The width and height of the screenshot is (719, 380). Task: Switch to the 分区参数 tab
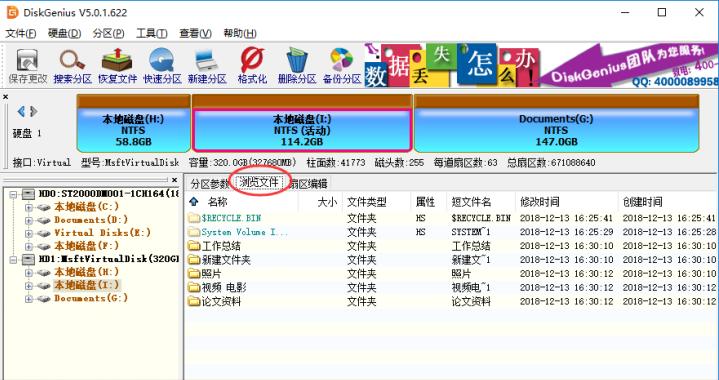(x=209, y=184)
